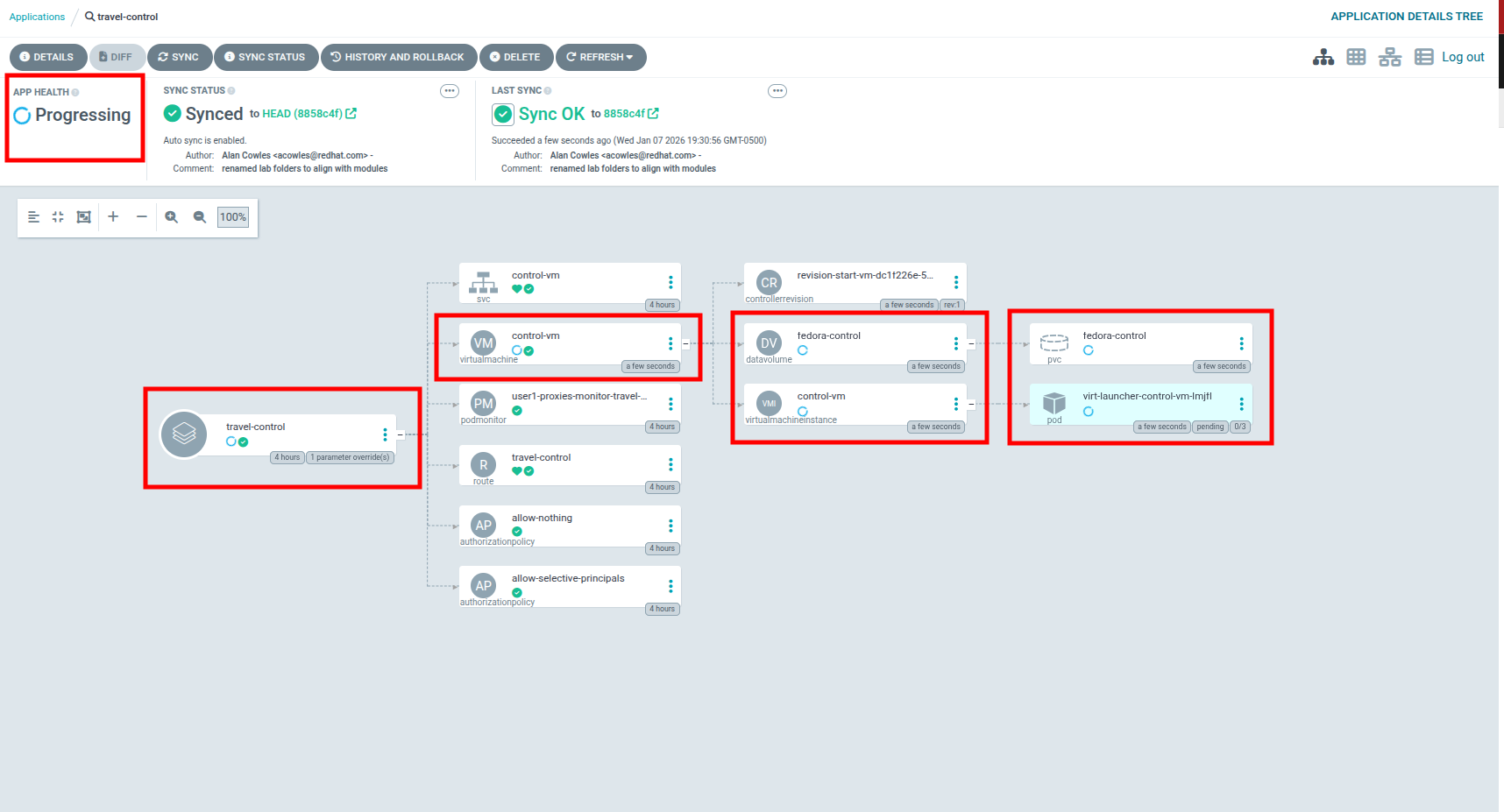Viewport: 1504px width, 812px height.
Task: Click the History and Rollback button
Action: click(x=398, y=57)
